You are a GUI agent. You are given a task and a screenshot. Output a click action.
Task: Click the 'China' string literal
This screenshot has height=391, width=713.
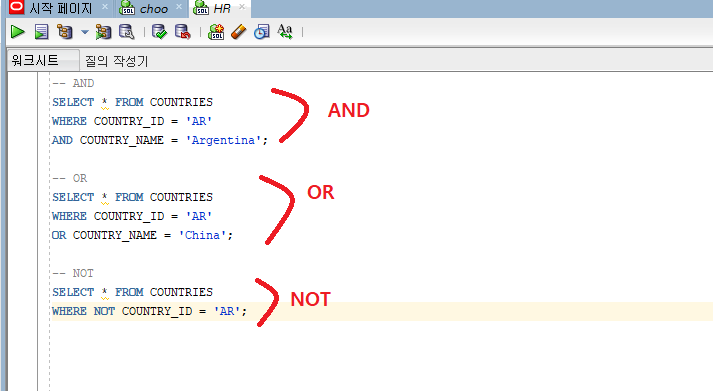pos(202,236)
